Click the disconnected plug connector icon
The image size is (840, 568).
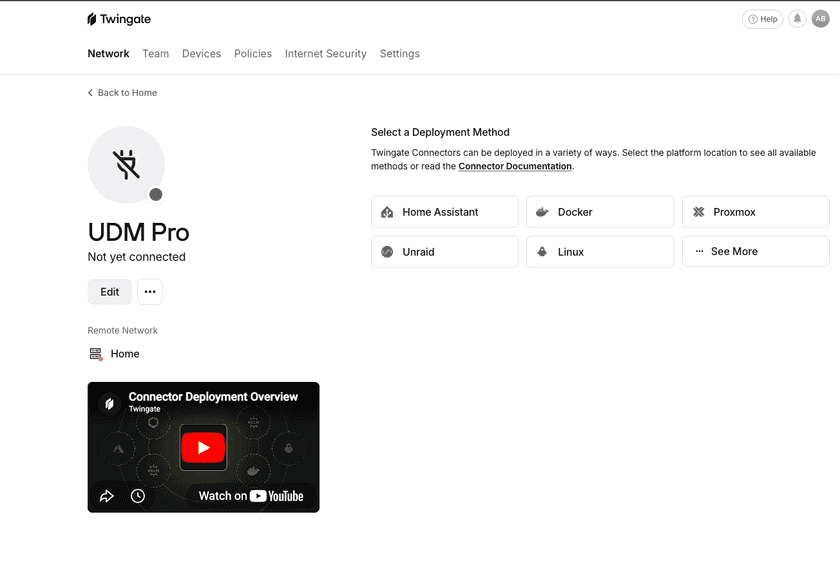126,165
